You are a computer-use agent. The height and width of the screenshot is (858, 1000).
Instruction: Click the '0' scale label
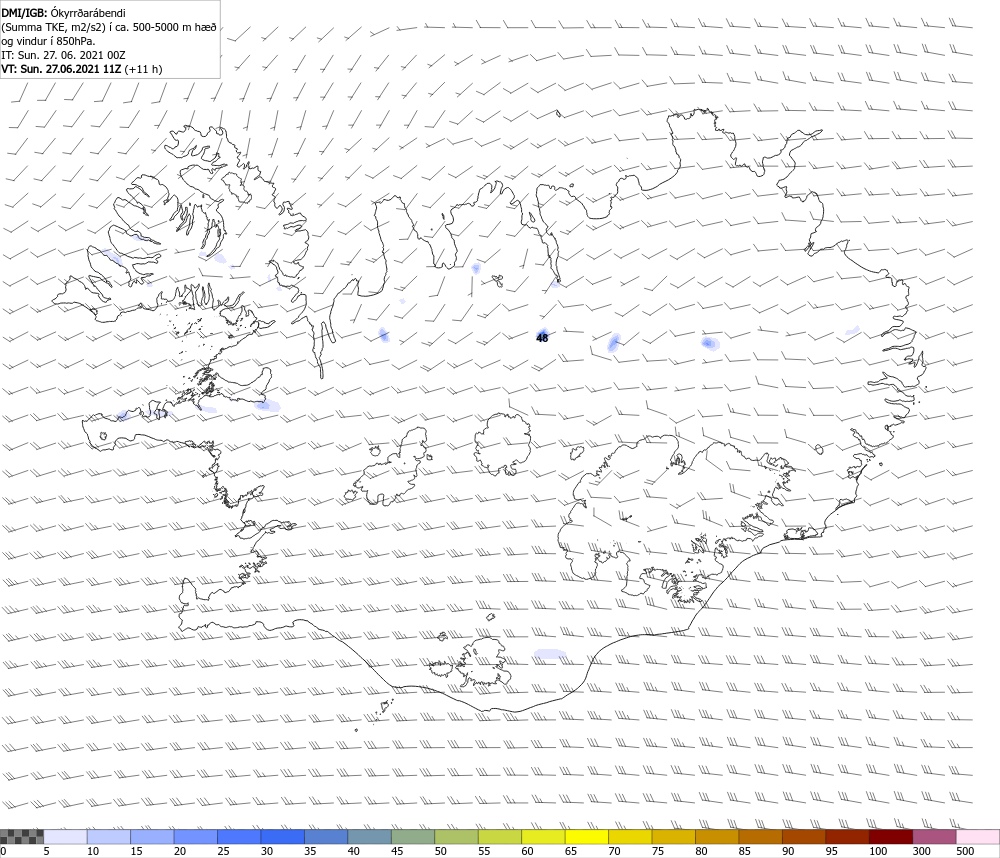[3, 851]
